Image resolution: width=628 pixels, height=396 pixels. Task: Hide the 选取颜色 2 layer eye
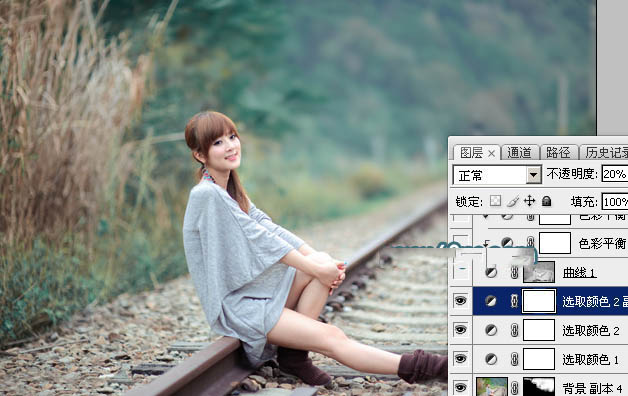461,330
